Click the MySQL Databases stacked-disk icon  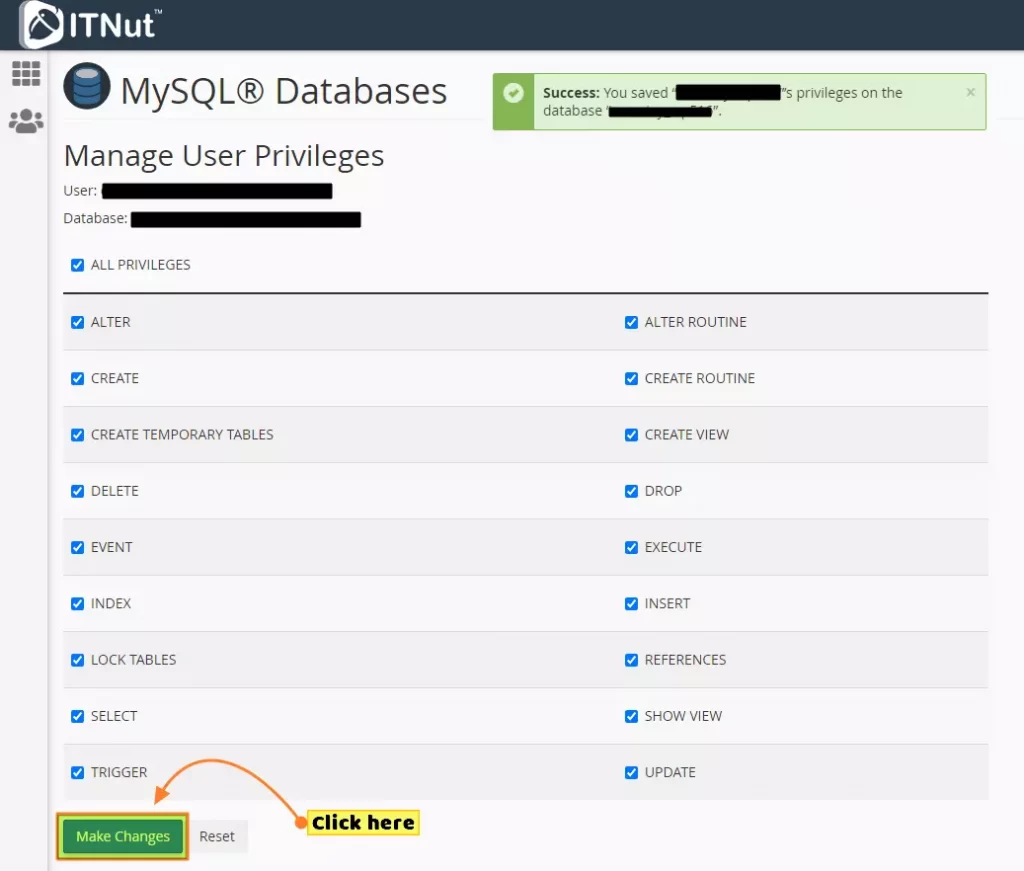coord(87,86)
